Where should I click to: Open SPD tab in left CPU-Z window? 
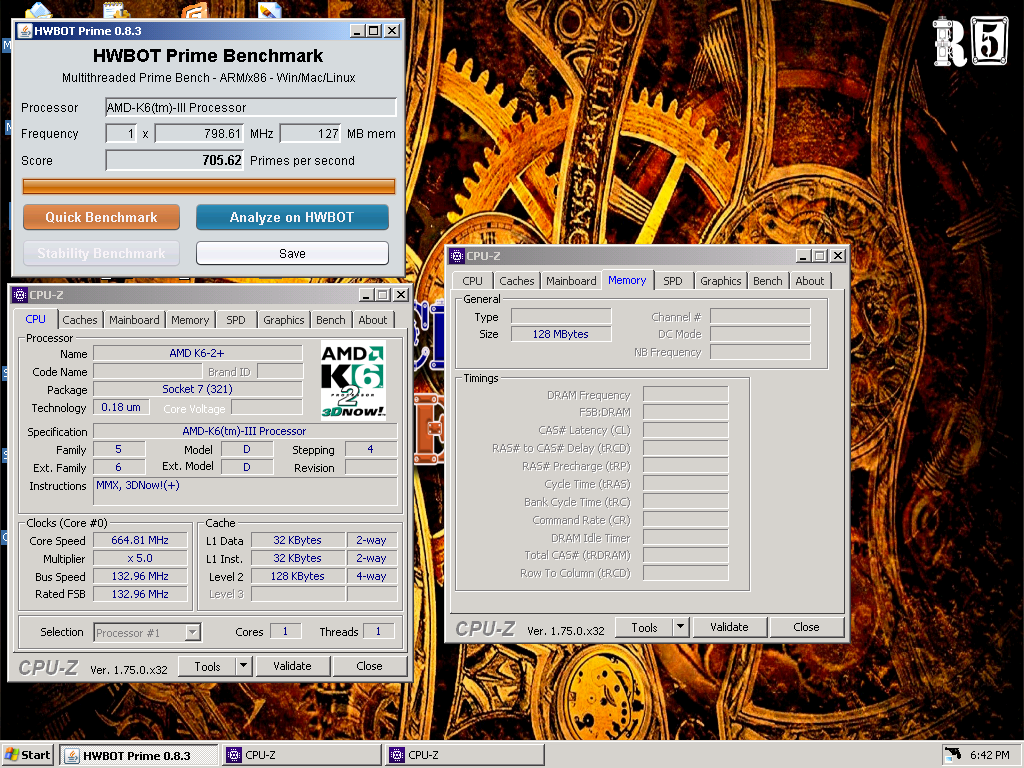tap(236, 320)
